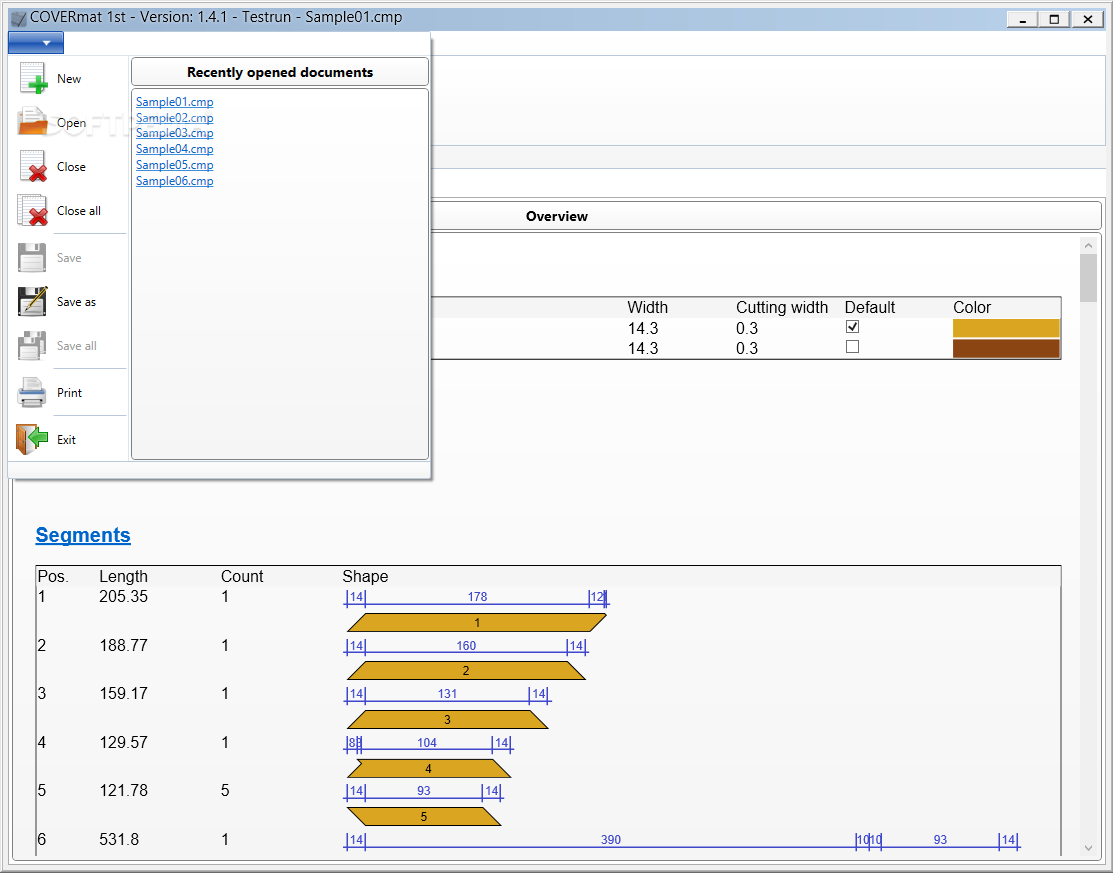The width and height of the screenshot is (1113, 873).
Task: Select the Exit menu entry label
Action: point(66,439)
